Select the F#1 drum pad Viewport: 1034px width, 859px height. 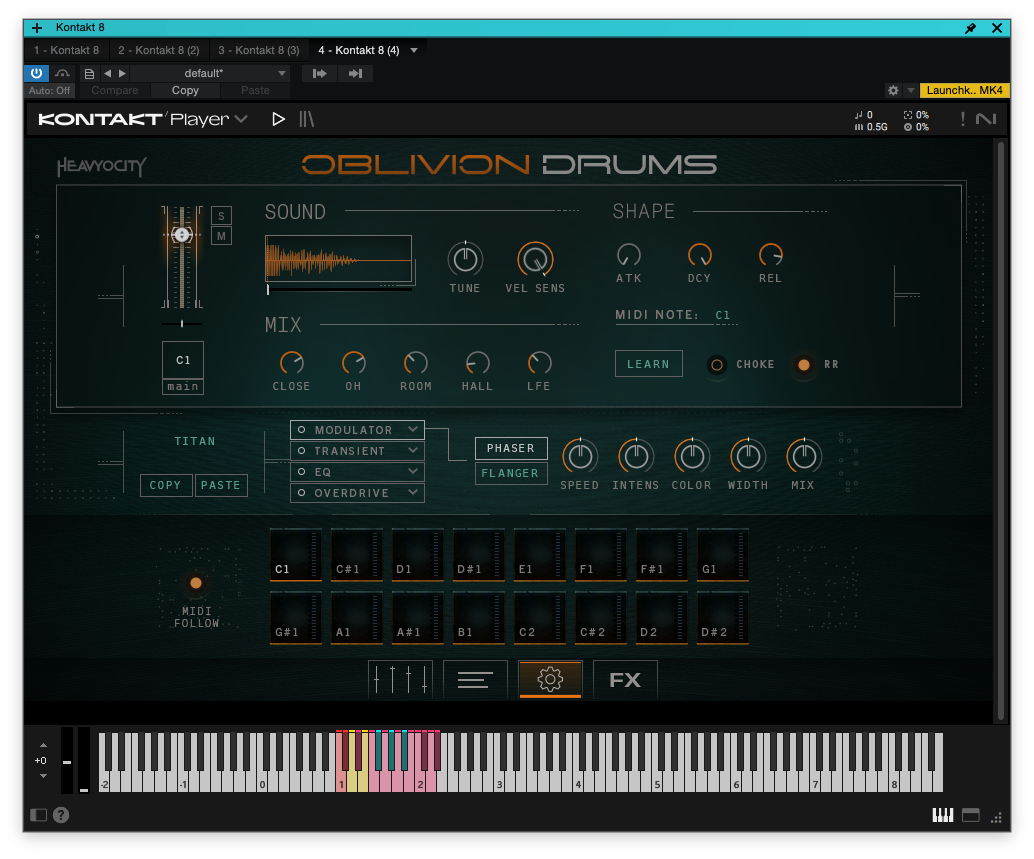[x=661, y=555]
